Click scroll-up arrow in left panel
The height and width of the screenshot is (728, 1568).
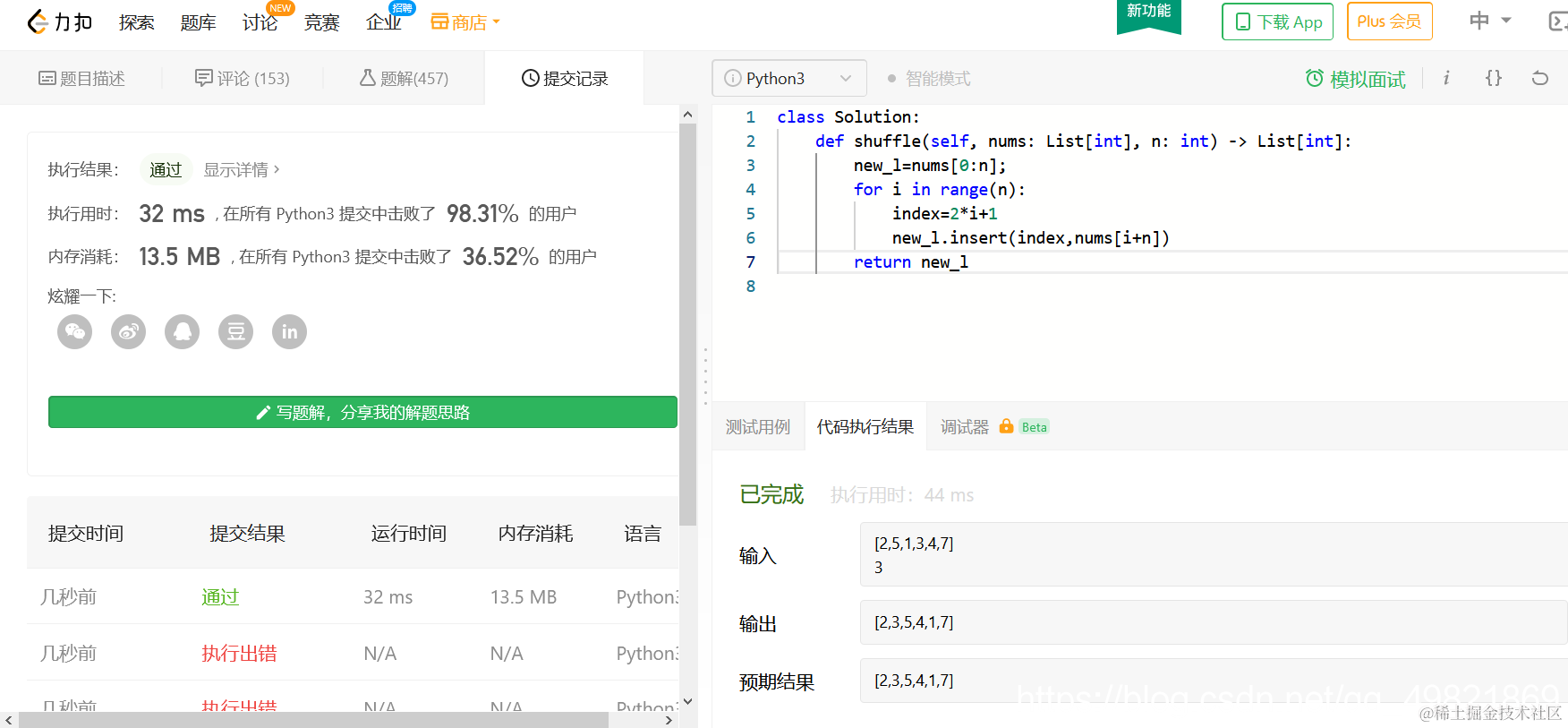point(687,115)
